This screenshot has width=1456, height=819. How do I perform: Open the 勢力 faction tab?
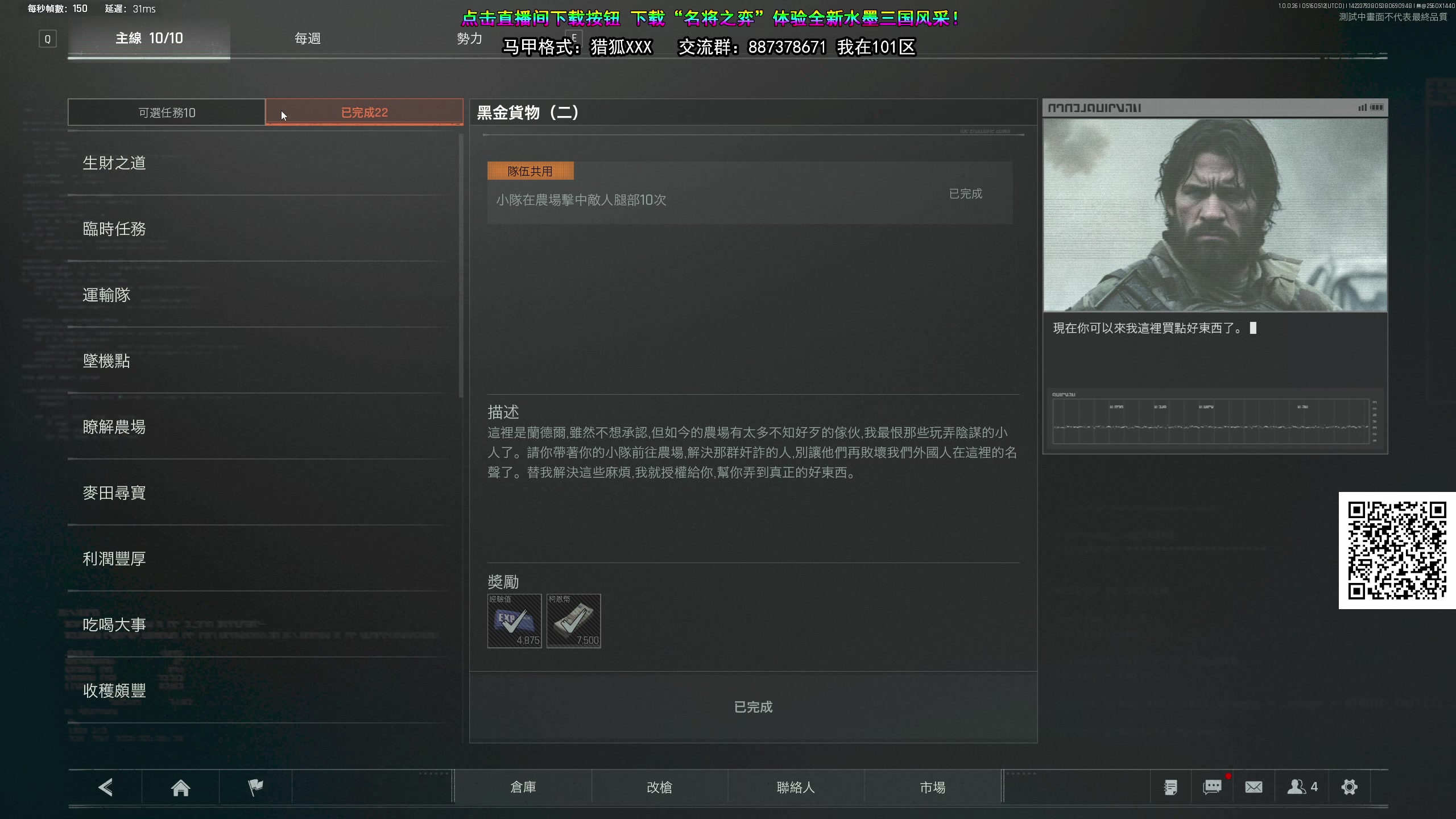point(469,39)
